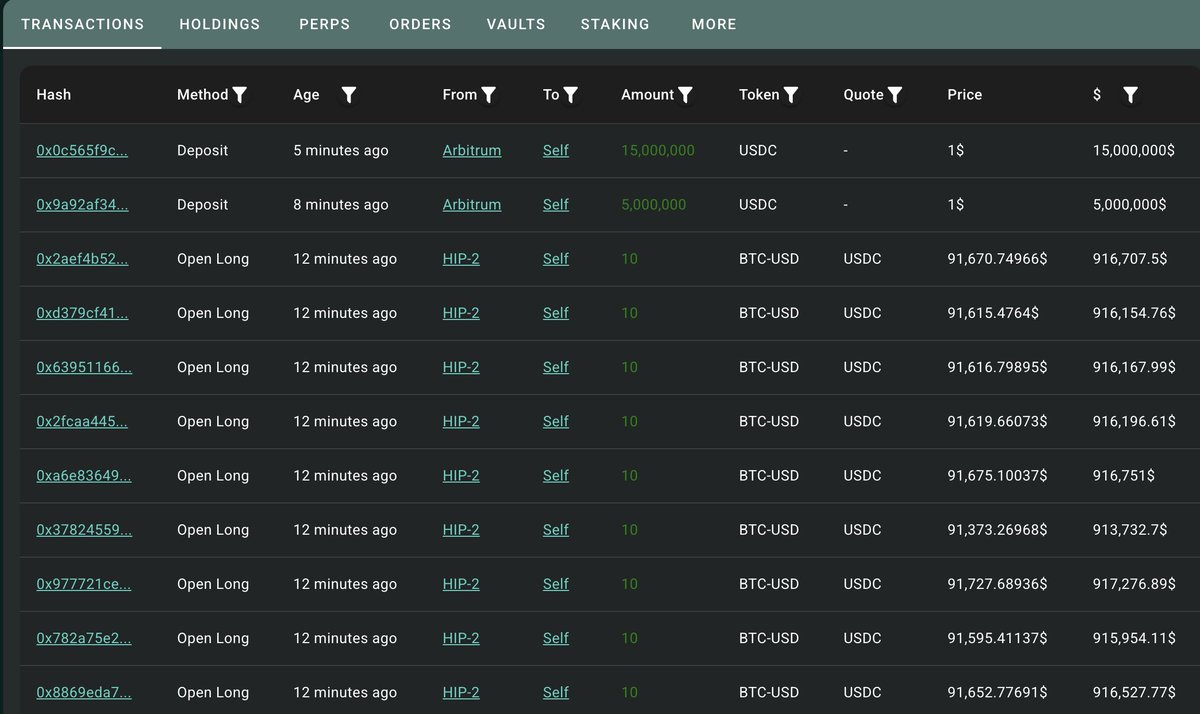Open the VAULTS tab
This screenshot has width=1200, height=714.
pos(516,24)
